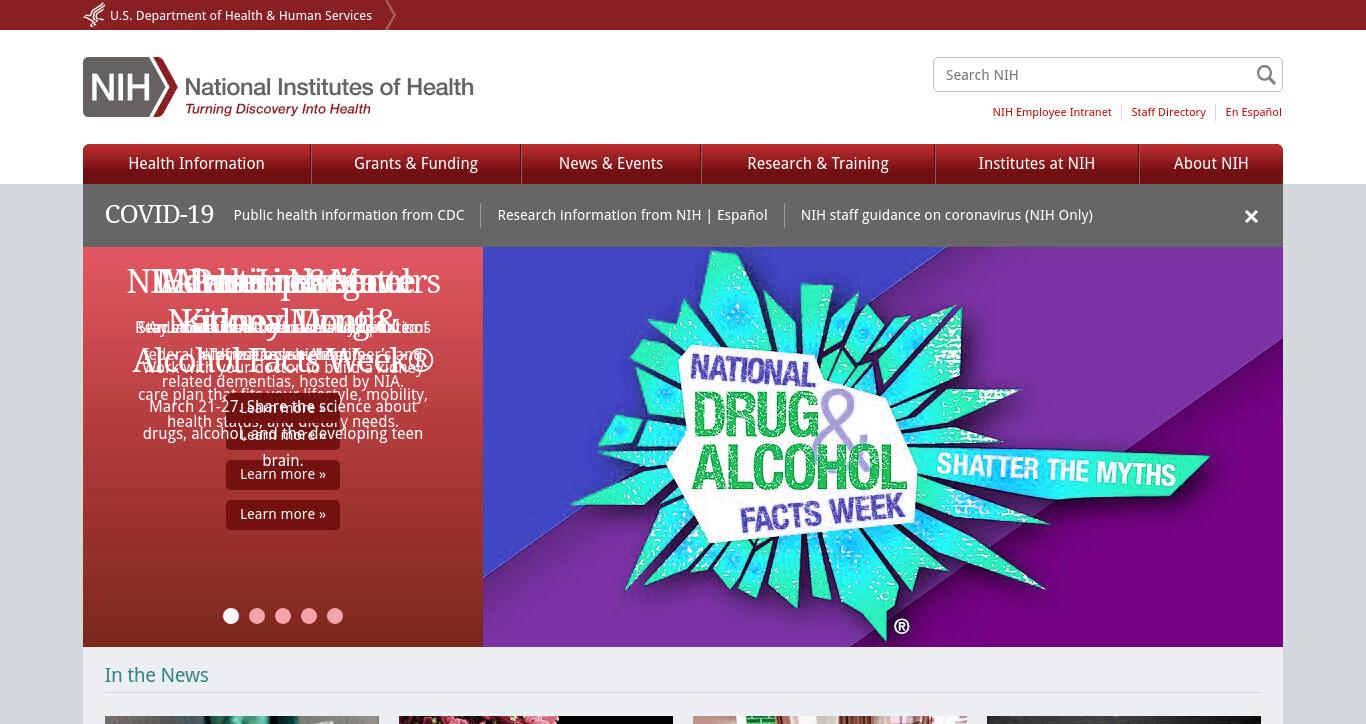The image size is (1366, 724).
Task: Open the Institutes at NIH menu
Action: coord(1037,164)
